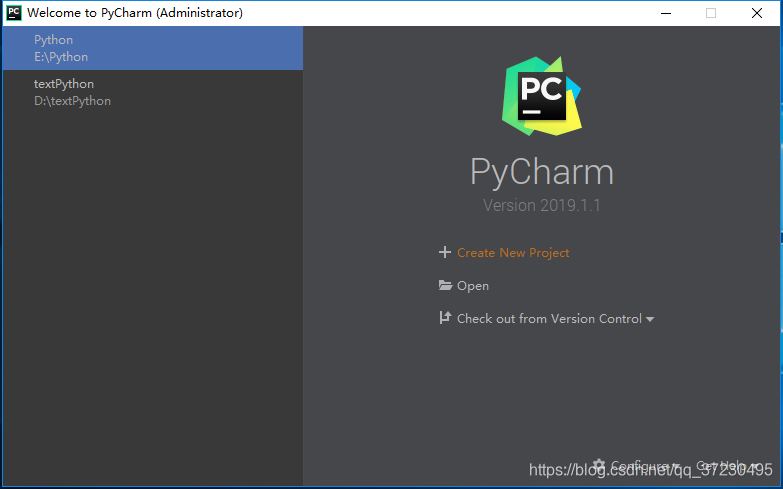
Task: Click the E:\Python path text
Action: 61,57
